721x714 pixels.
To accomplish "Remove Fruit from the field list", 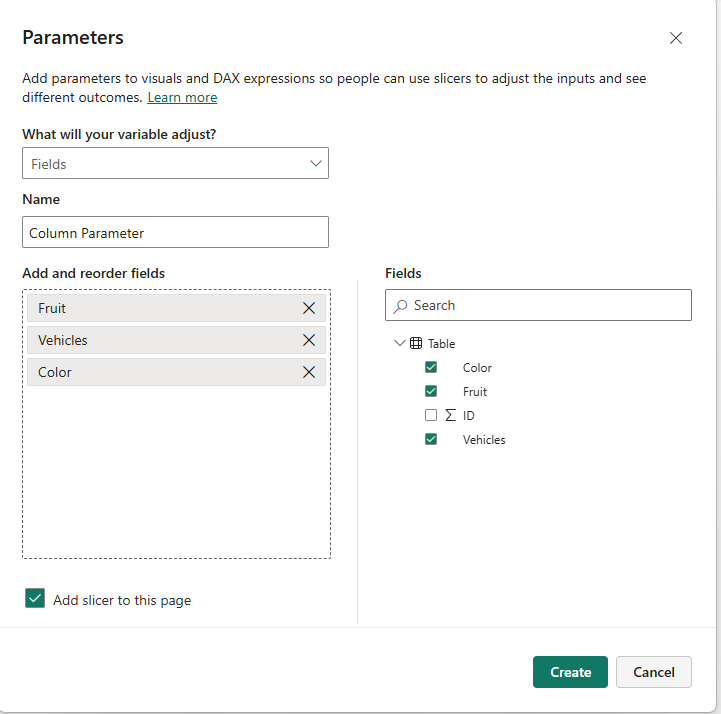I will click(309, 308).
